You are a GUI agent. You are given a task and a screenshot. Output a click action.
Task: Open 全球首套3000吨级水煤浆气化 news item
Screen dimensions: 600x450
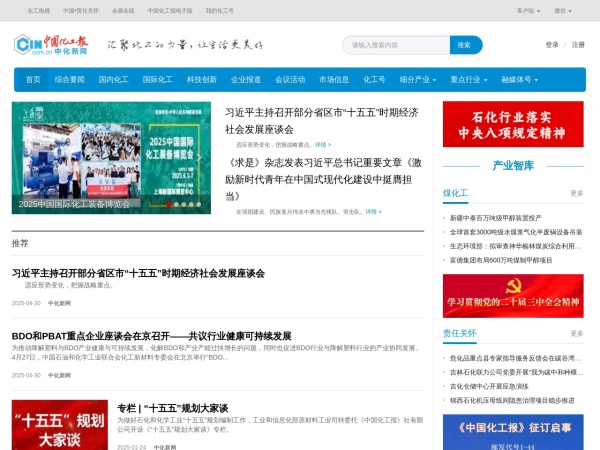516,232
